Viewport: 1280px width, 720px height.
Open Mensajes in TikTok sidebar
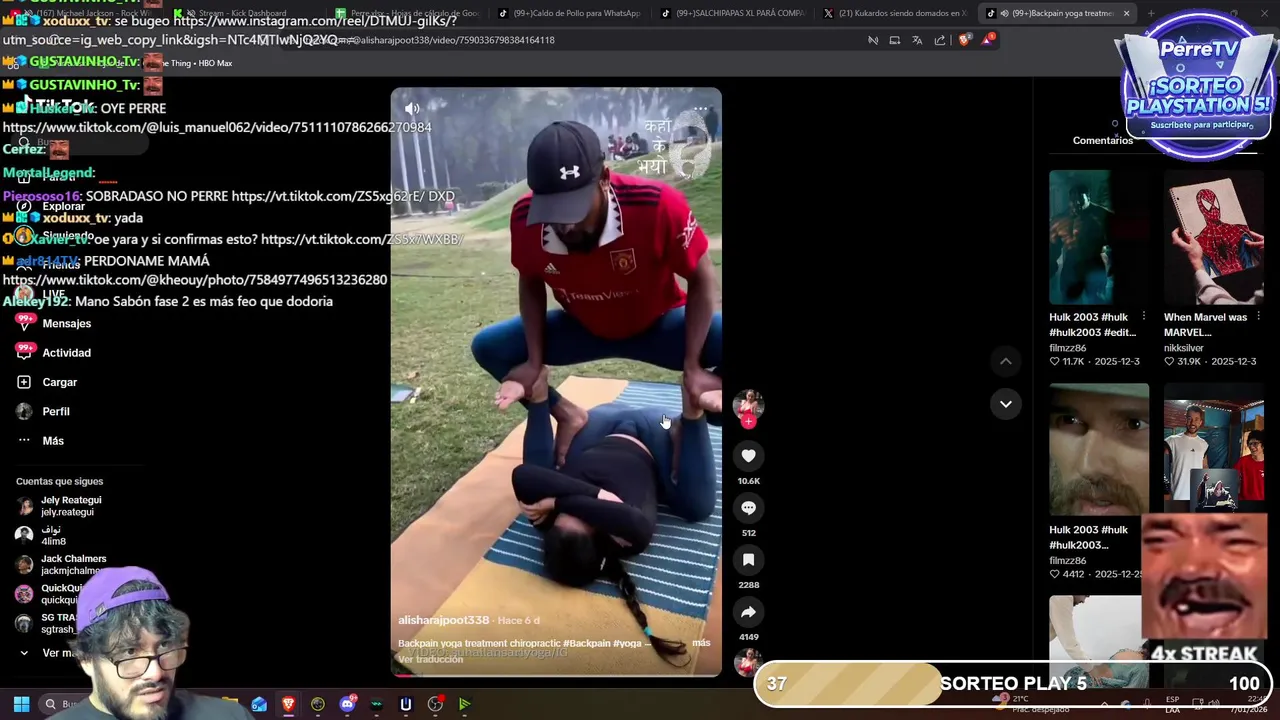66,324
